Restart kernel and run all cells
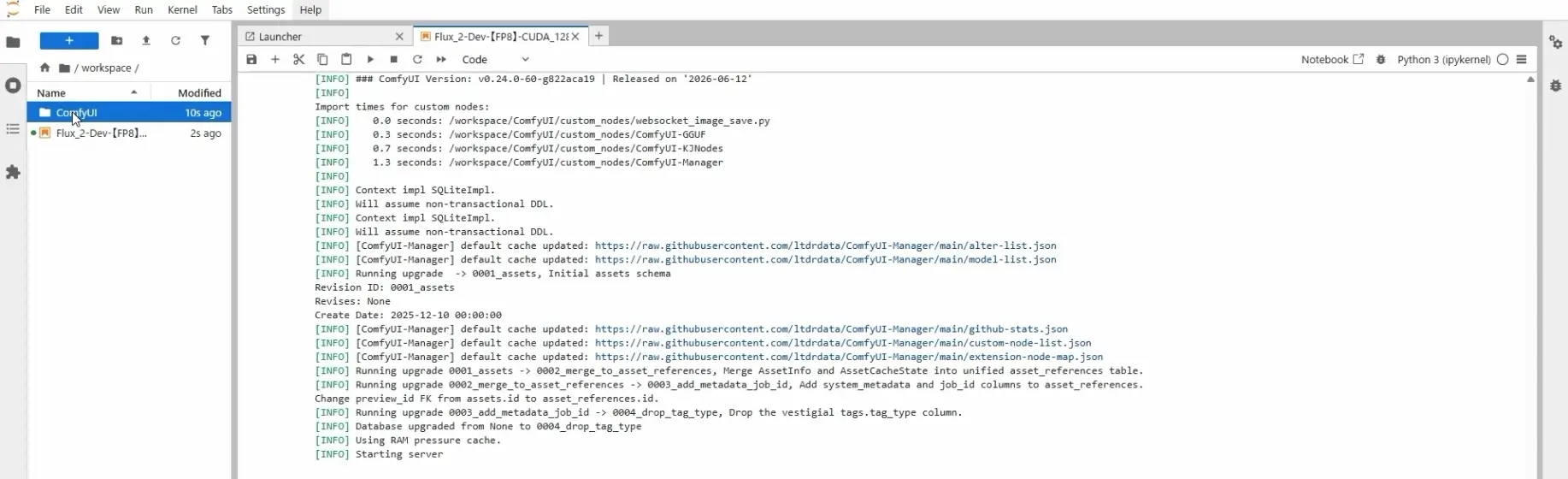This screenshot has height=479, width=1568. [x=441, y=60]
